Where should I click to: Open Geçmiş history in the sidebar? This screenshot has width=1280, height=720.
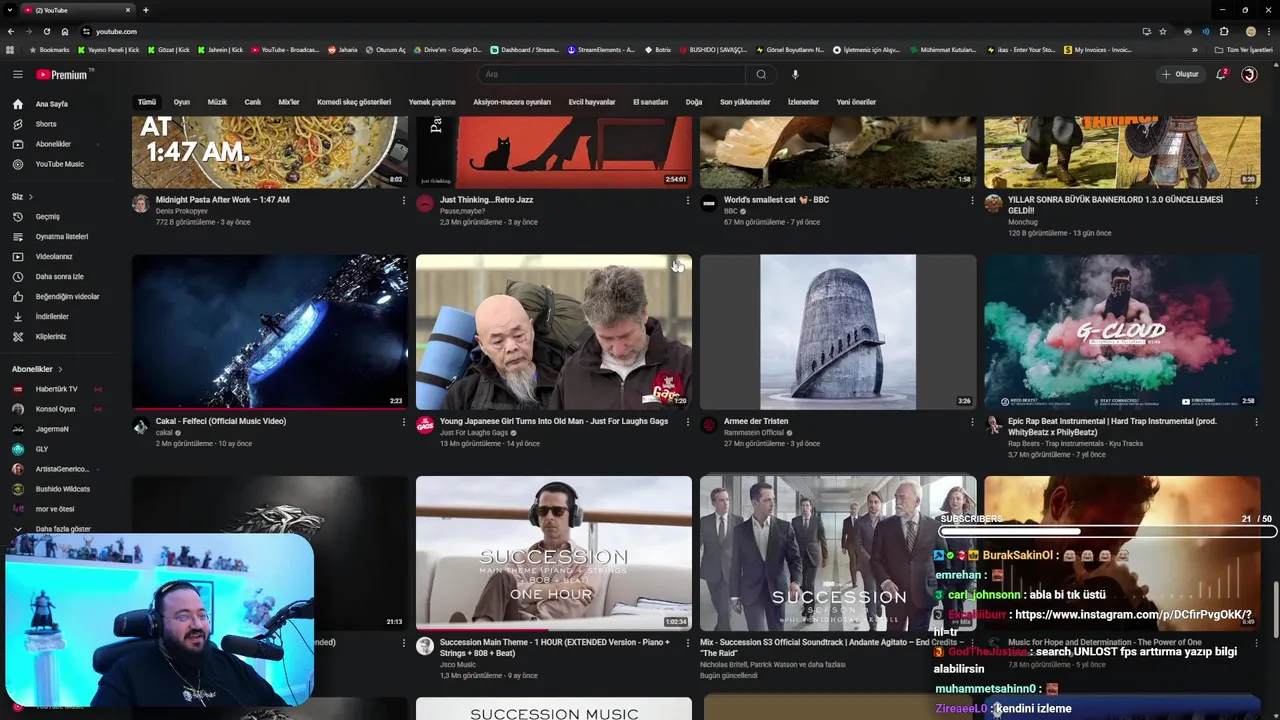click(x=48, y=217)
